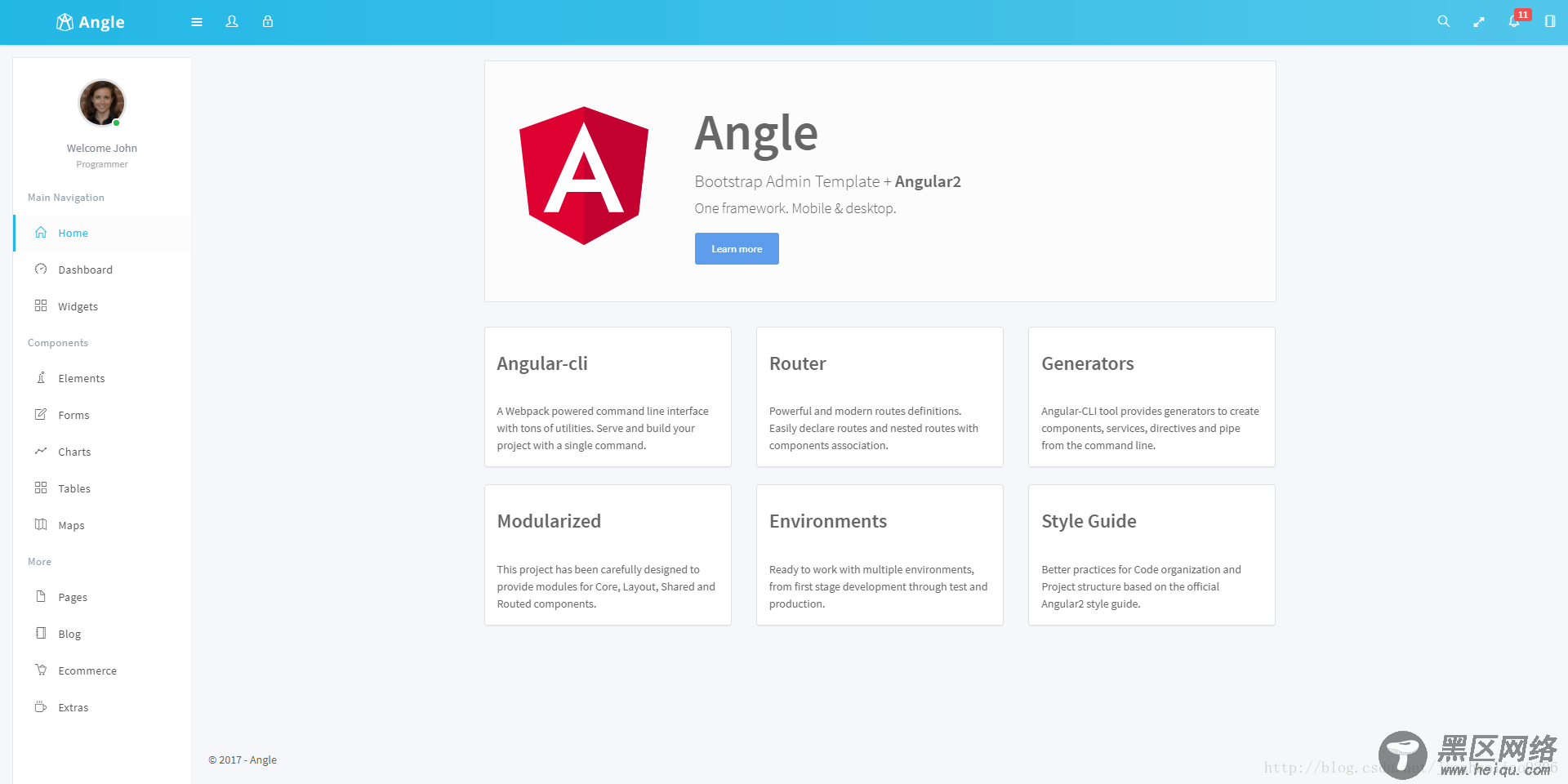The height and width of the screenshot is (784, 1568).
Task: Click the Modularized card heading
Action: click(549, 521)
